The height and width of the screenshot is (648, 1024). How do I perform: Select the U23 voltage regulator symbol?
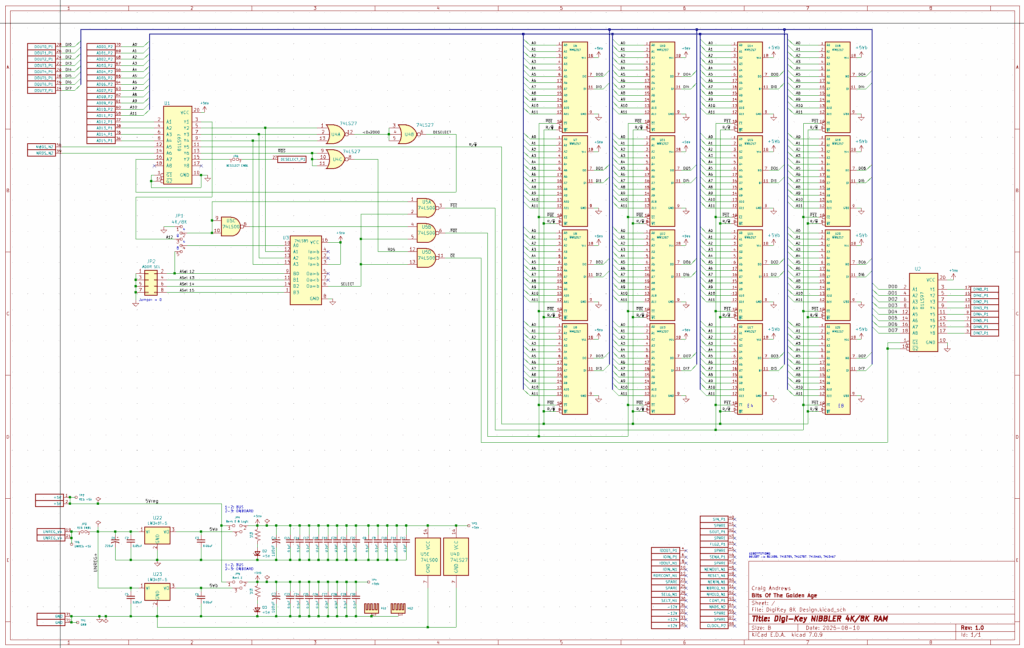tap(156, 592)
